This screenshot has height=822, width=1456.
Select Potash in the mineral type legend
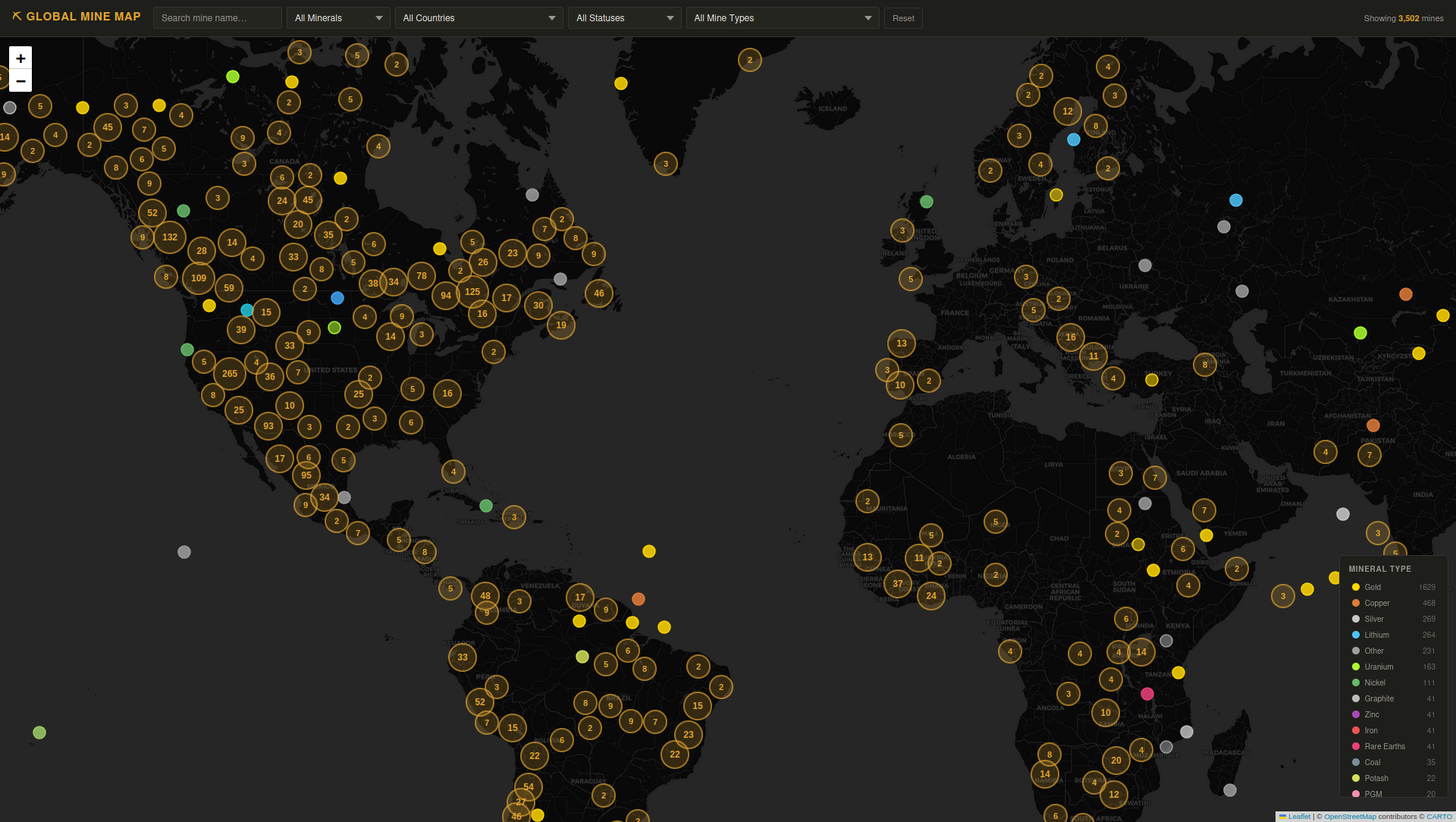1393,778
